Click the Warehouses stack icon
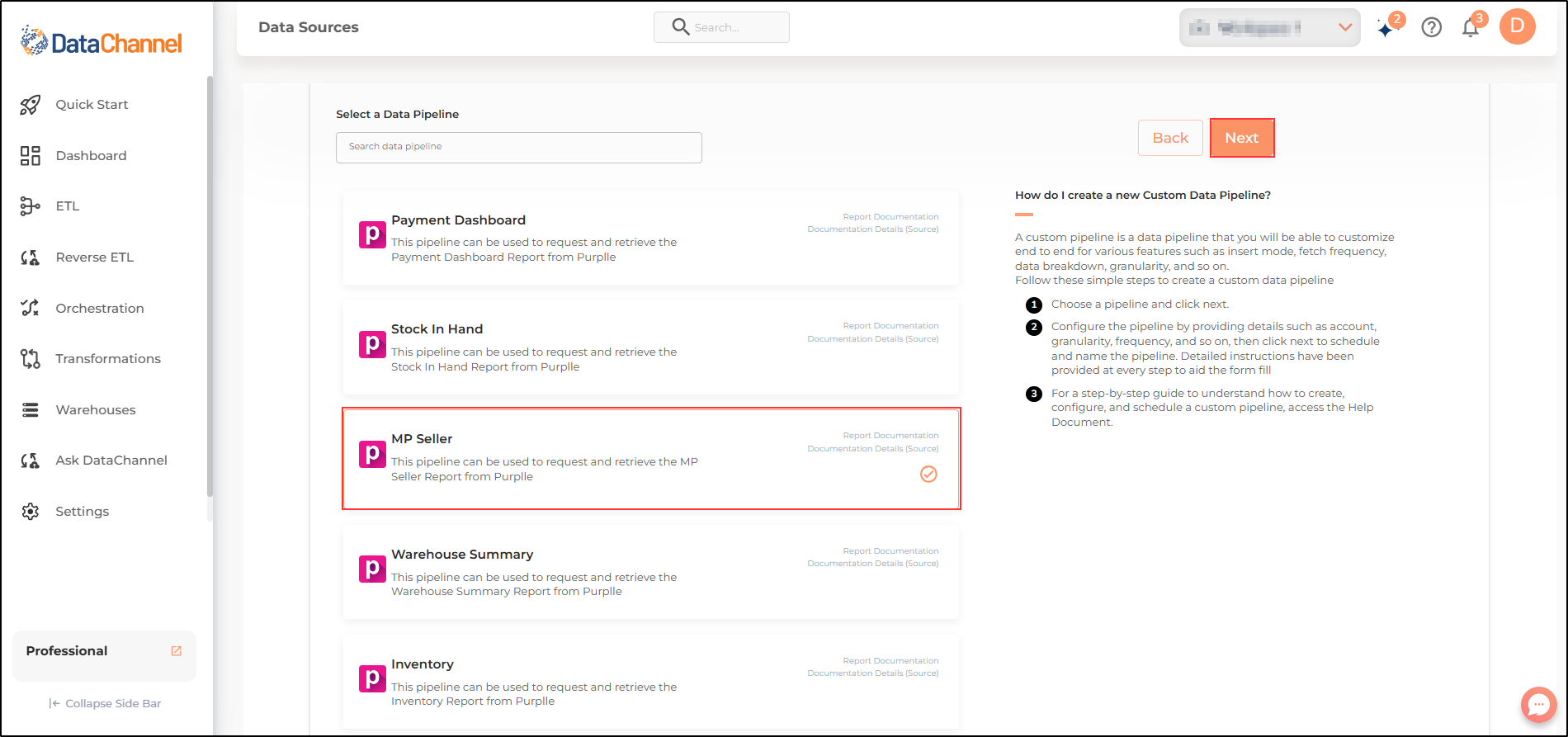 pyautogui.click(x=31, y=410)
